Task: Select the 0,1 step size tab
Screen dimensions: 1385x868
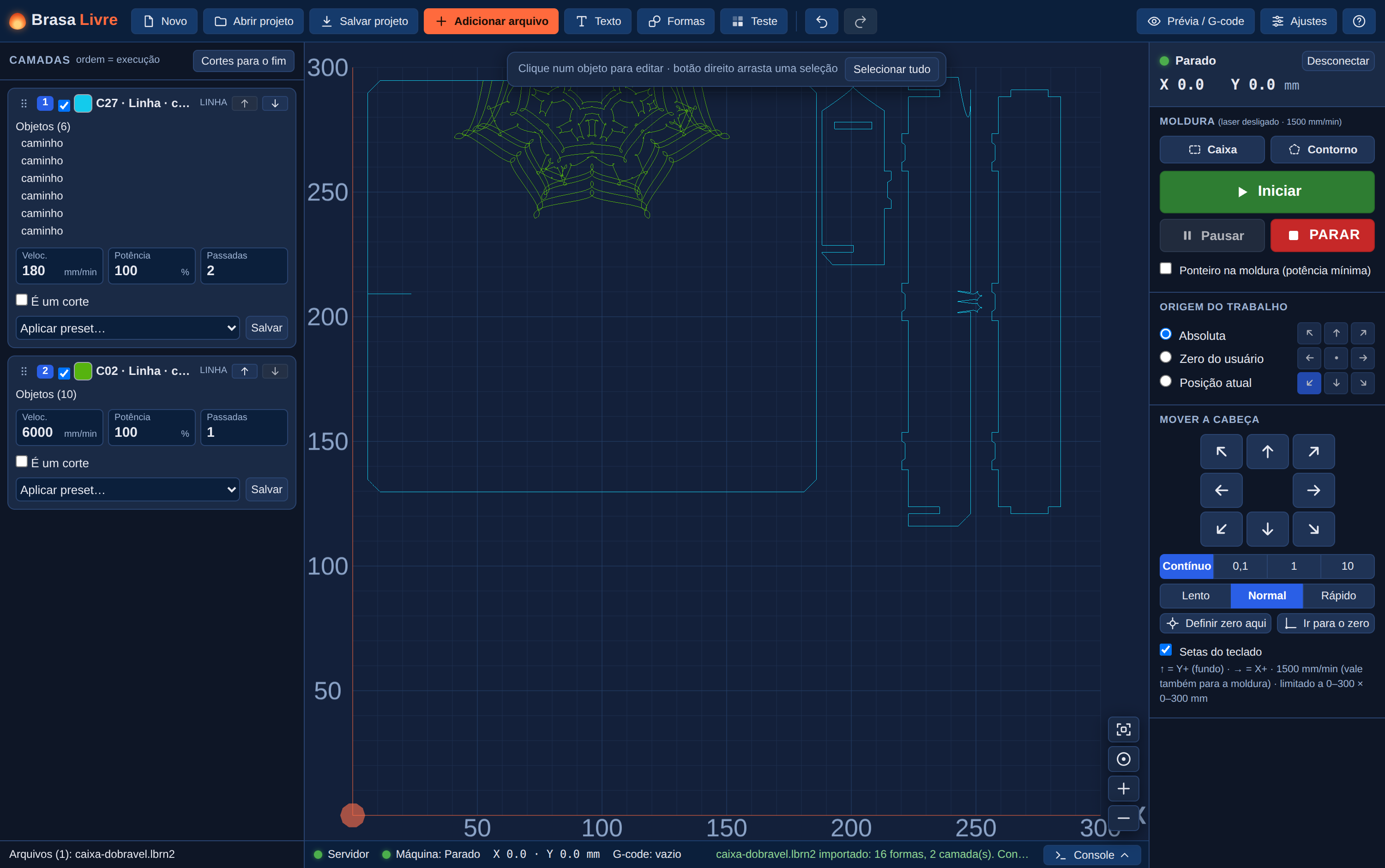Action: 1240,566
